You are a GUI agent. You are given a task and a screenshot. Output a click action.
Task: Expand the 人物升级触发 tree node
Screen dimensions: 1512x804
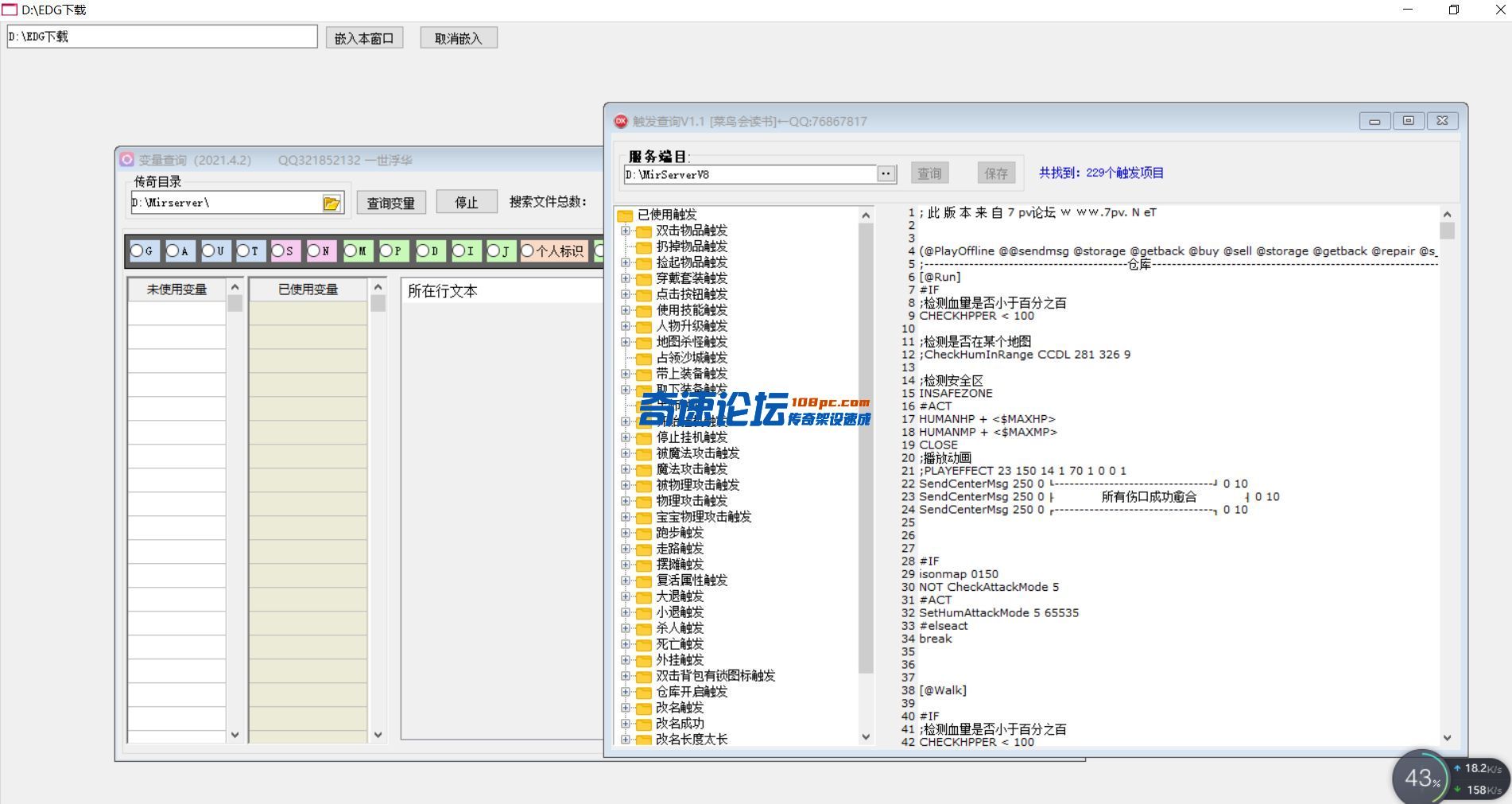click(x=626, y=326)
